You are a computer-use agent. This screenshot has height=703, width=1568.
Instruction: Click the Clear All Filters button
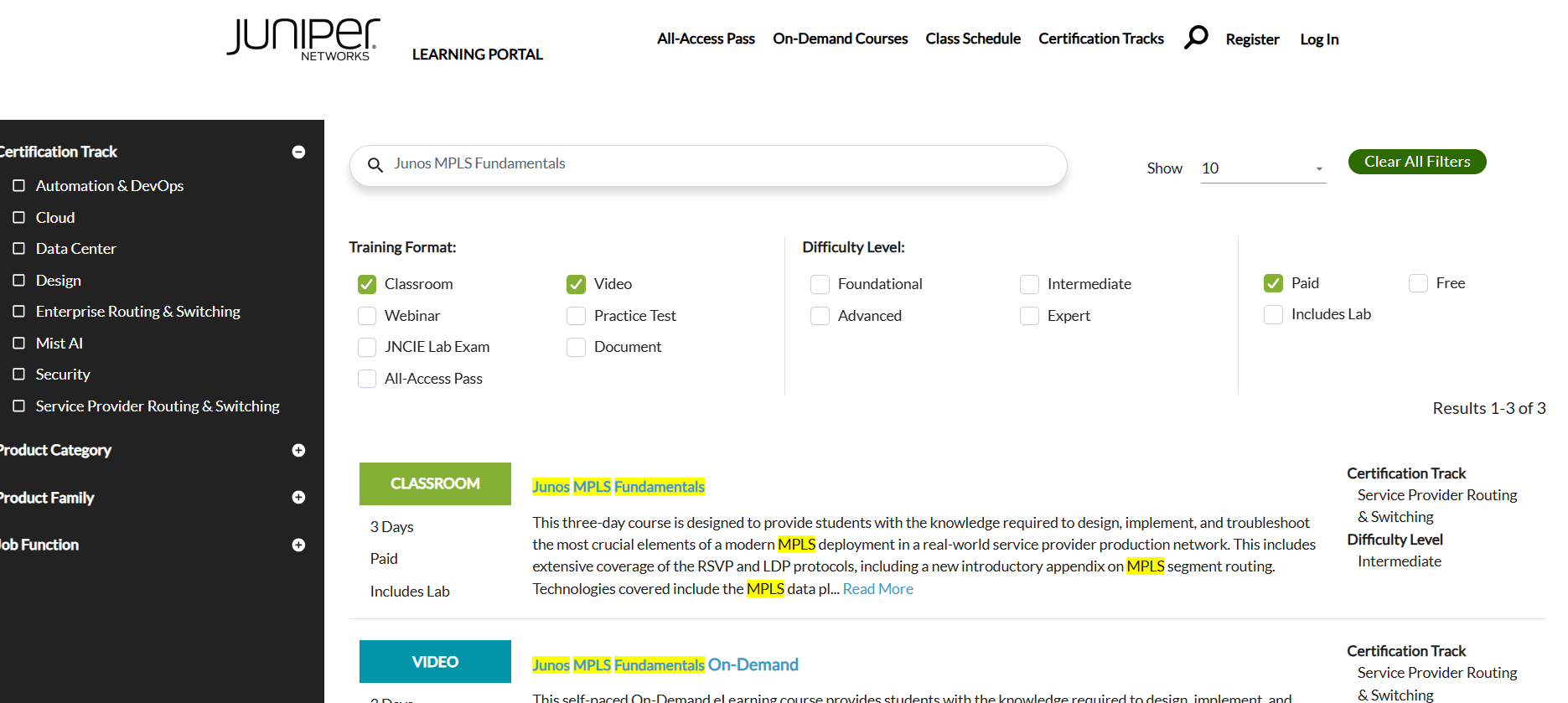click(x=1417, y=162)
